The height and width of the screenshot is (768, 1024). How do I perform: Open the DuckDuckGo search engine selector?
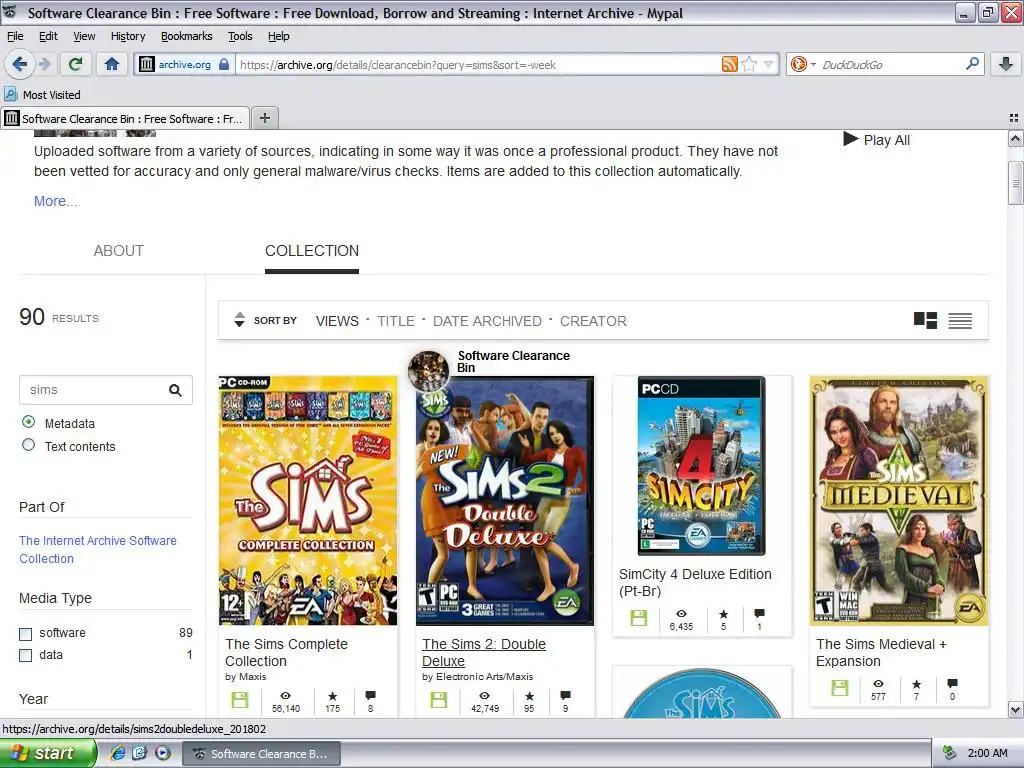tap(803, 64)
